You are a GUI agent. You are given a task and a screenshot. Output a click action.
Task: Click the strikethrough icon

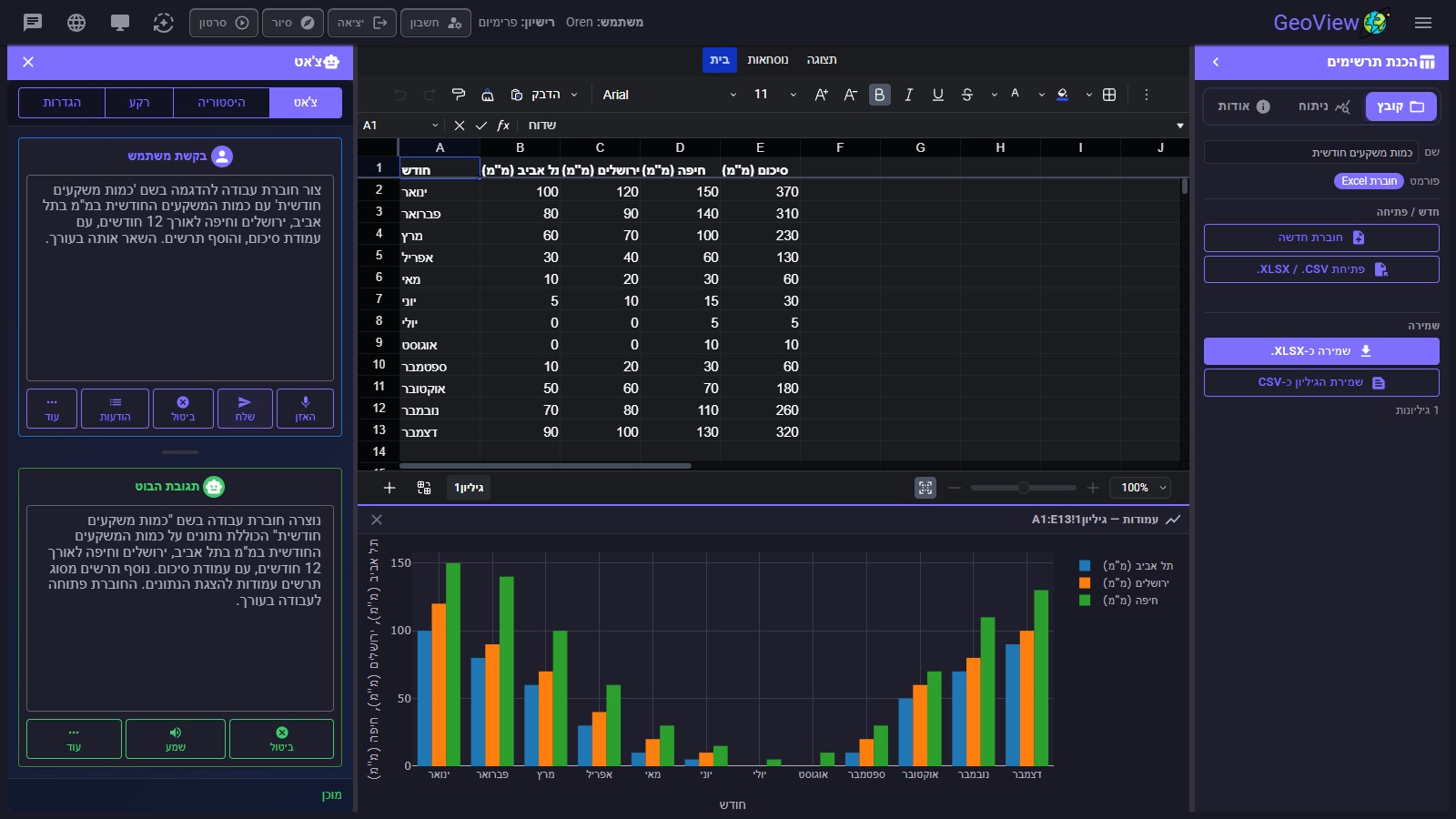(967, 95)
